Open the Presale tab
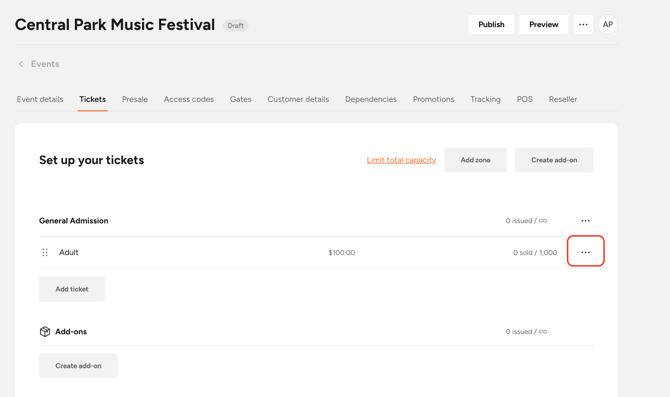This screenshot has width=670, height=397. tap(135, 99)
